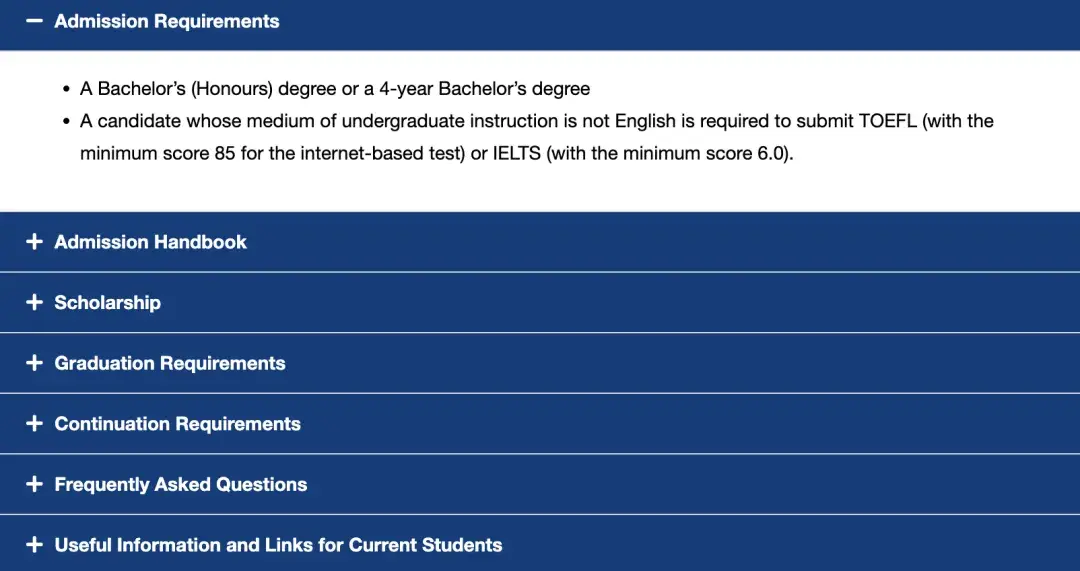
Task: Show the Continuation Requirements heading text
Action: pyautogui.click(x=177, y=424)
